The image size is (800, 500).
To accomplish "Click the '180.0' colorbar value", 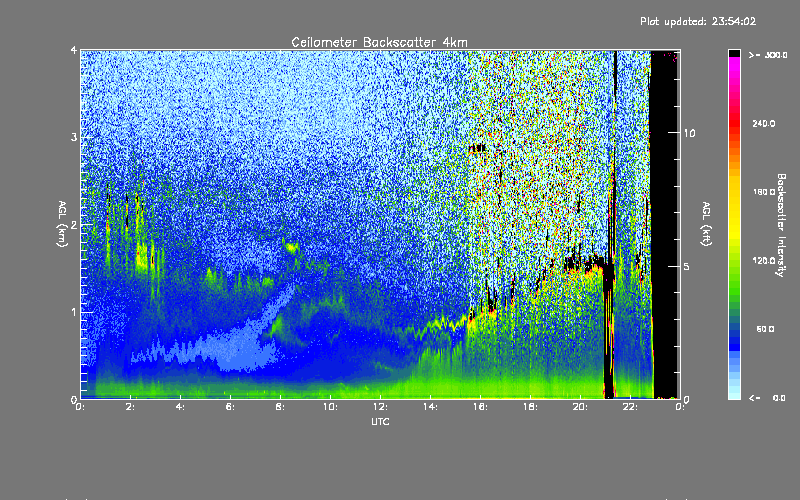I will click(x=764, y=192).
